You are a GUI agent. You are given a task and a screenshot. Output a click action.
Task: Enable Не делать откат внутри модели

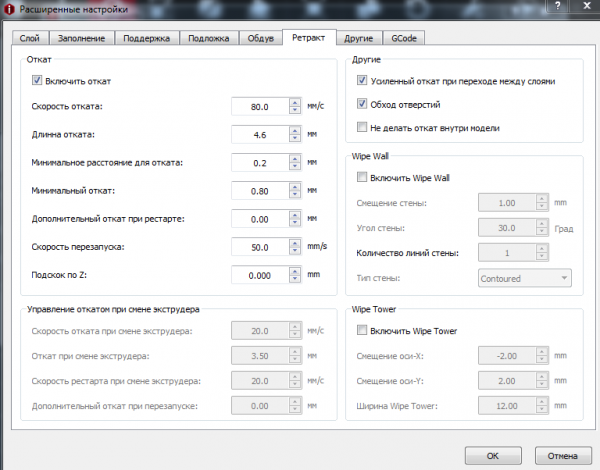click(x=362, y=127)
